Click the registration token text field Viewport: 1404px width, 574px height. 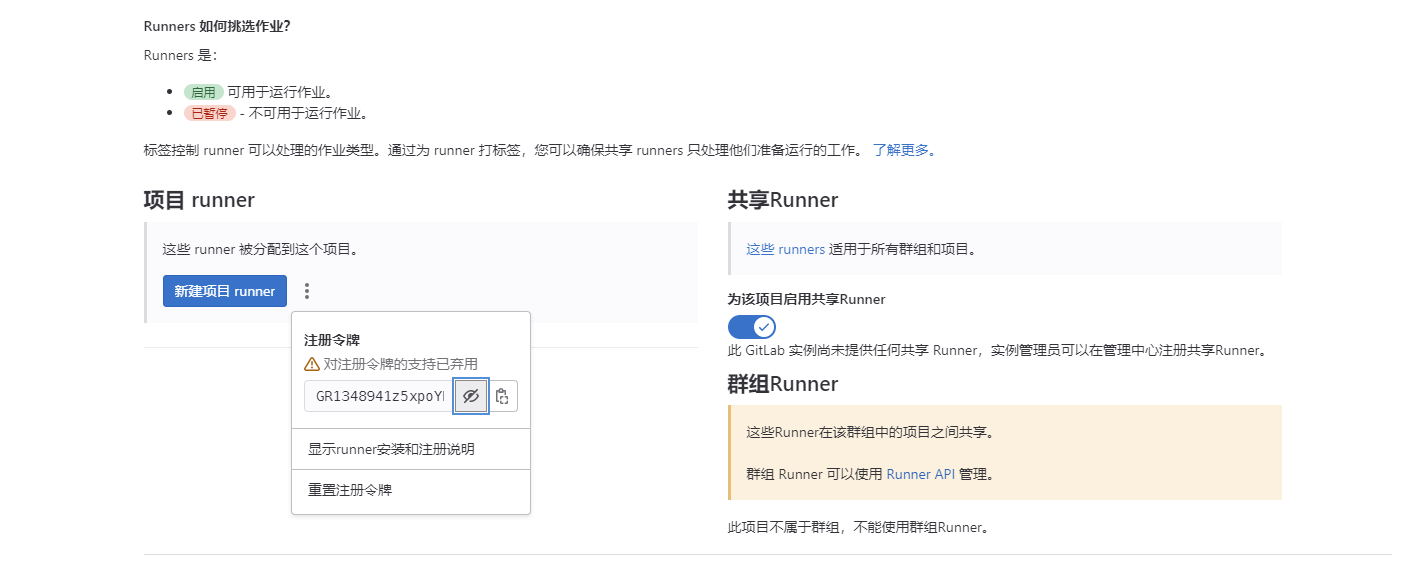pos(378,396)
